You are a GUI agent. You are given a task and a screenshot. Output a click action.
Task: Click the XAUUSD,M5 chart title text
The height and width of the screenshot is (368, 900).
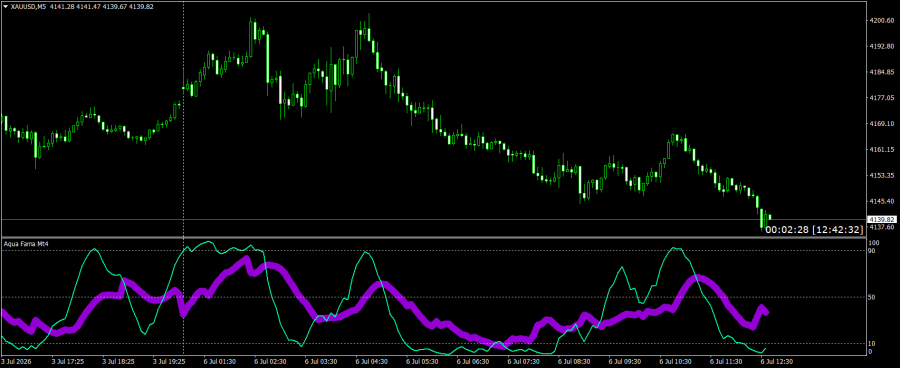pos(28,6)
